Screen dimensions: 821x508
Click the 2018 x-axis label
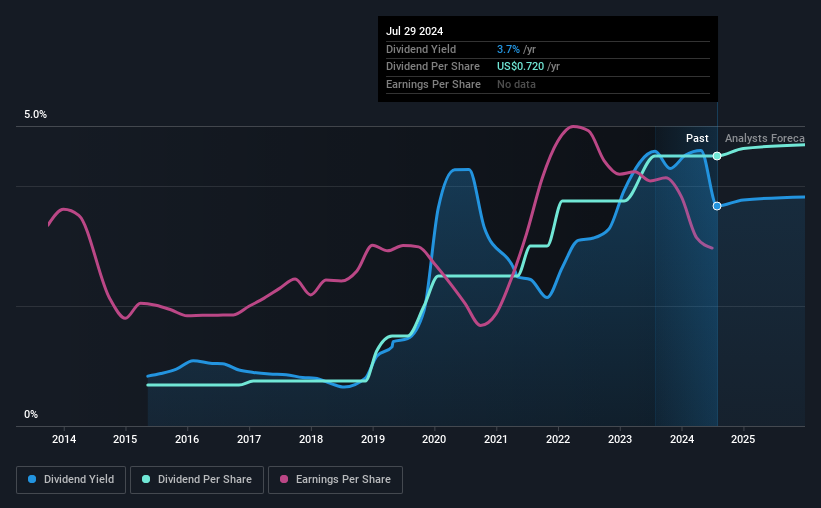pyautogui.click(x=311, y=439)
